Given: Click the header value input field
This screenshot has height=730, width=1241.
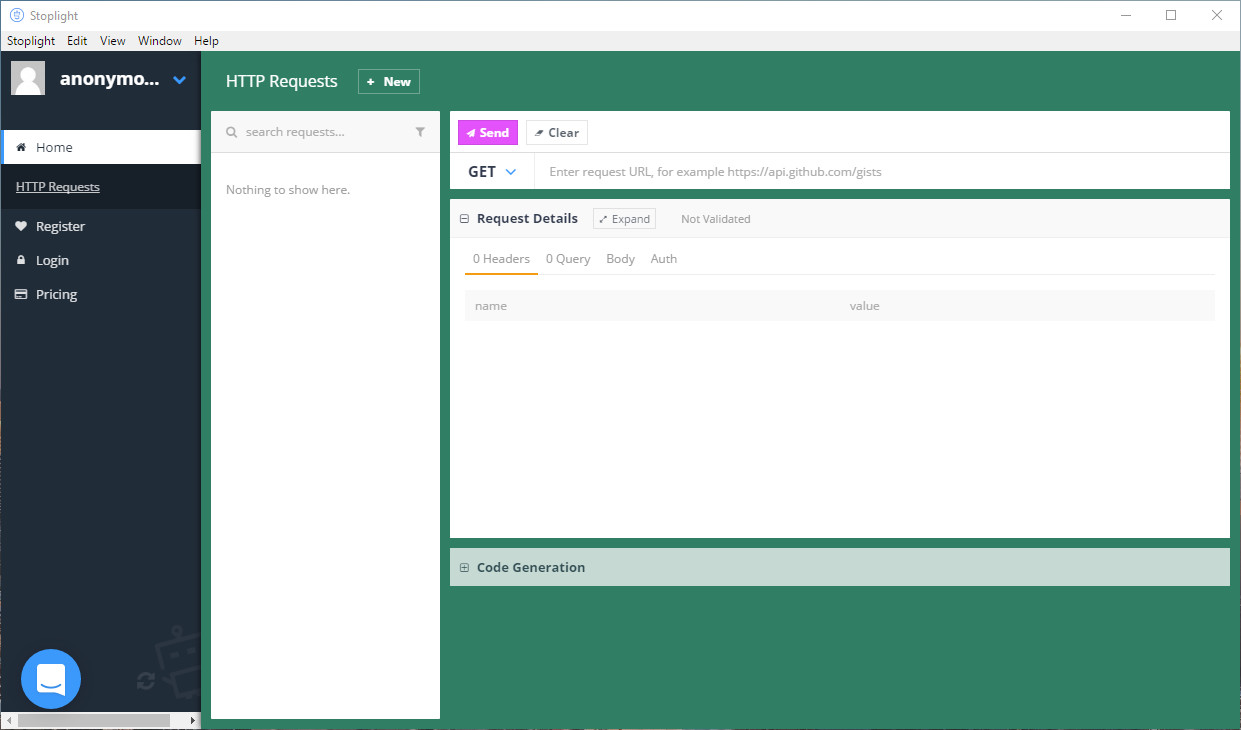Looking at the screenshot, I should pyautogui.click(x=1027, y=306).
